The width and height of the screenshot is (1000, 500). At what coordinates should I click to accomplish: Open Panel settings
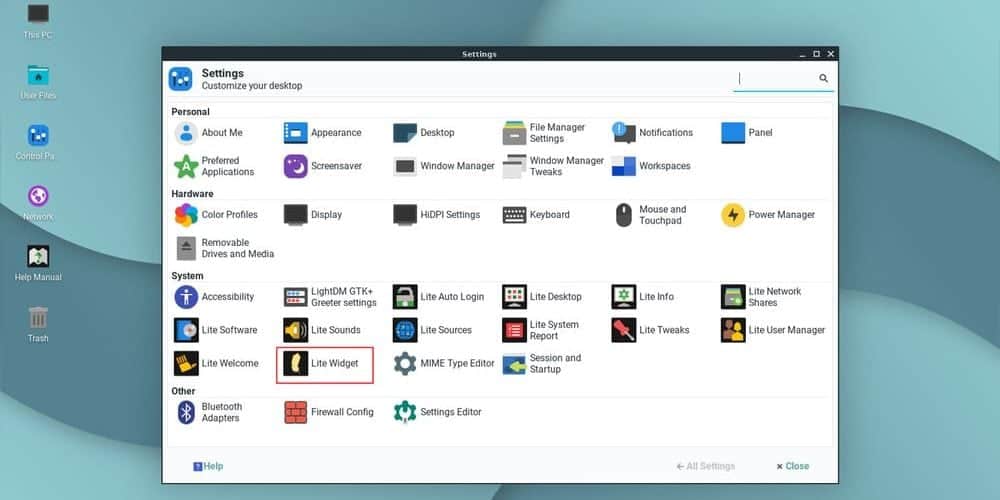[747, 133]
